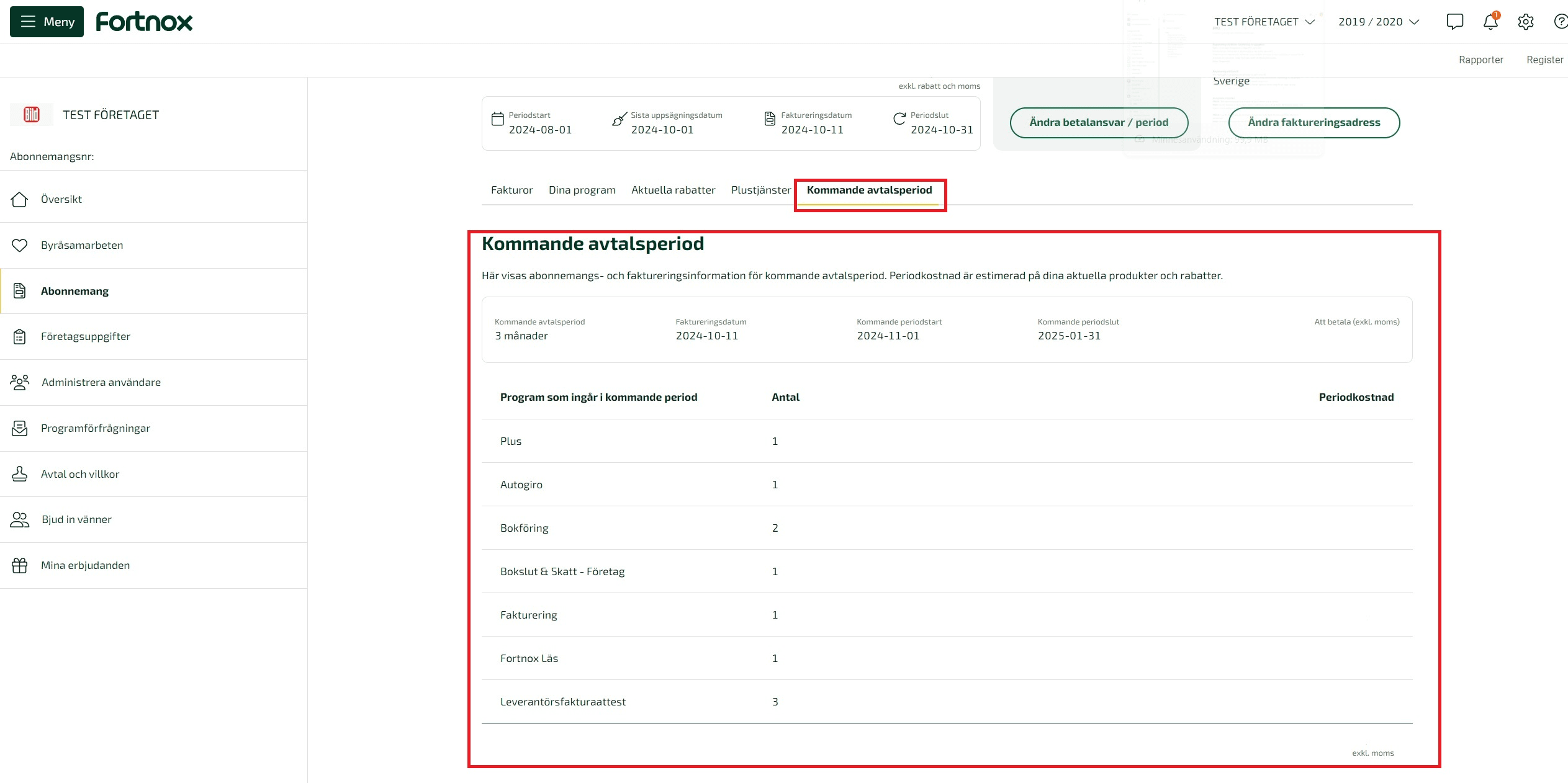1568x783 pixels.
Task: Click the Bokföring program row
Action: click(x=947, y=528)
